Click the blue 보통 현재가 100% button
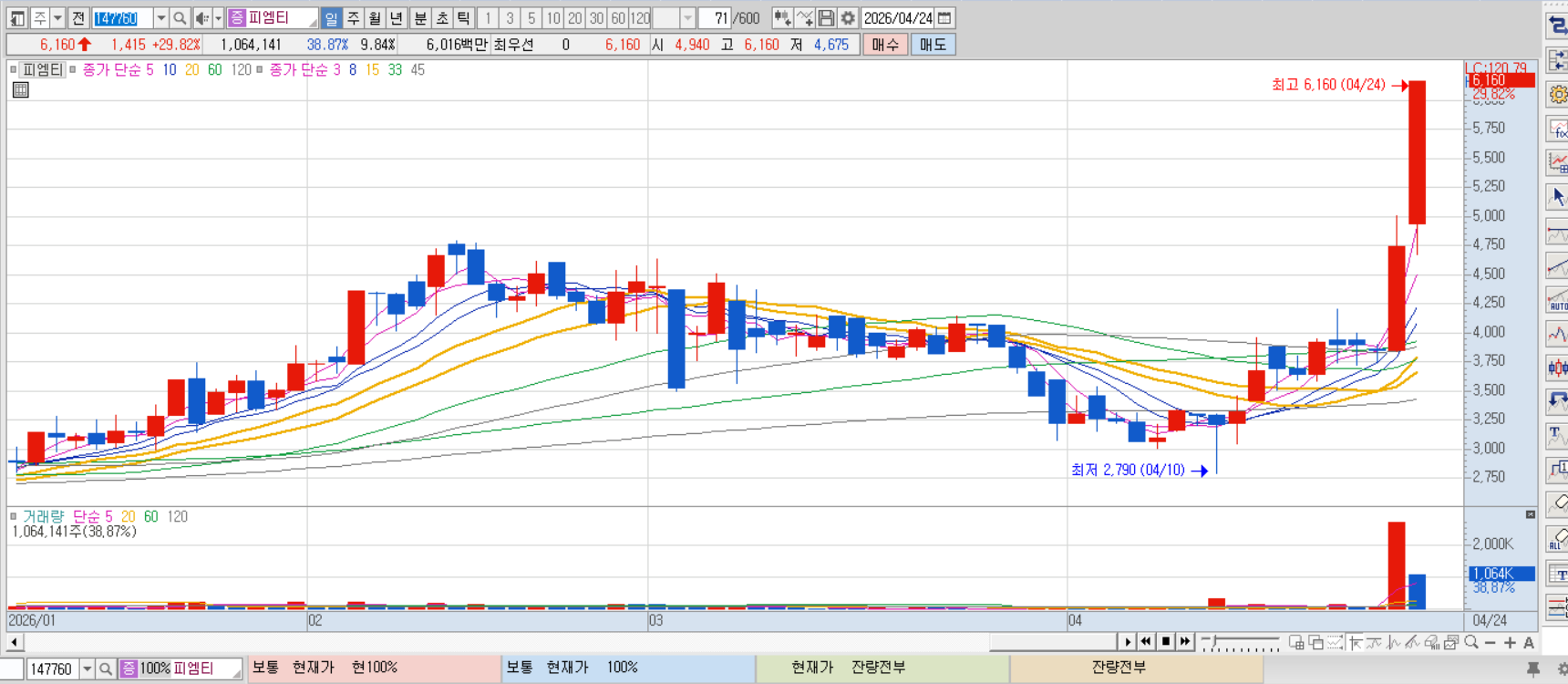The width and height of the screenshot is (1568, 684). [628, 668]
